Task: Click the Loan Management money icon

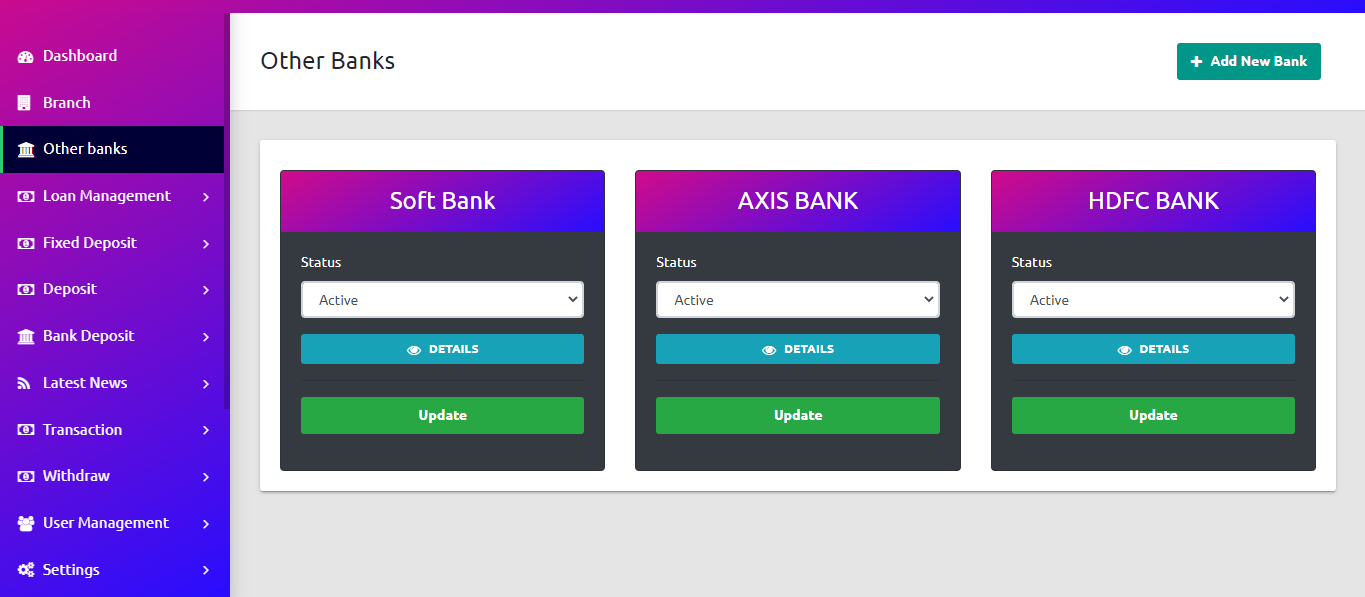Action: pyautogui.click(x=26, y=197)
